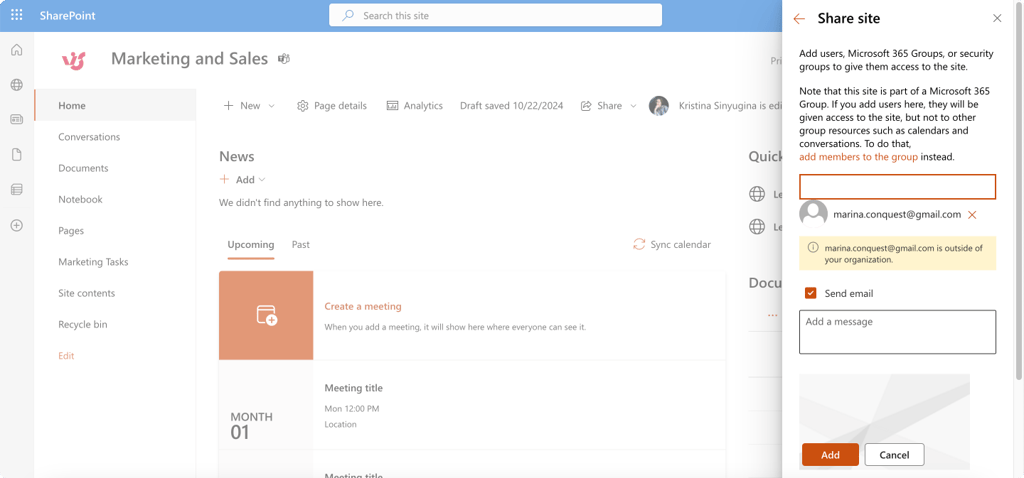Image resolution: width=1024 pixels, height=478 pixels.
Task: Click the first globe quick link icon
Action: click(757, 194)
